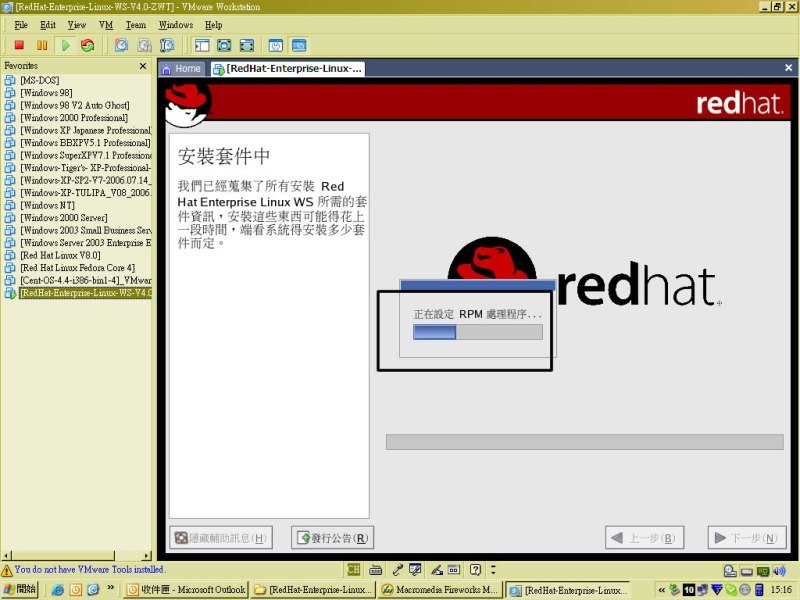This screenshot has height=600, width=800.
Task: Select [Windows 2000 Professional] favorite
Action: [73, 118]
